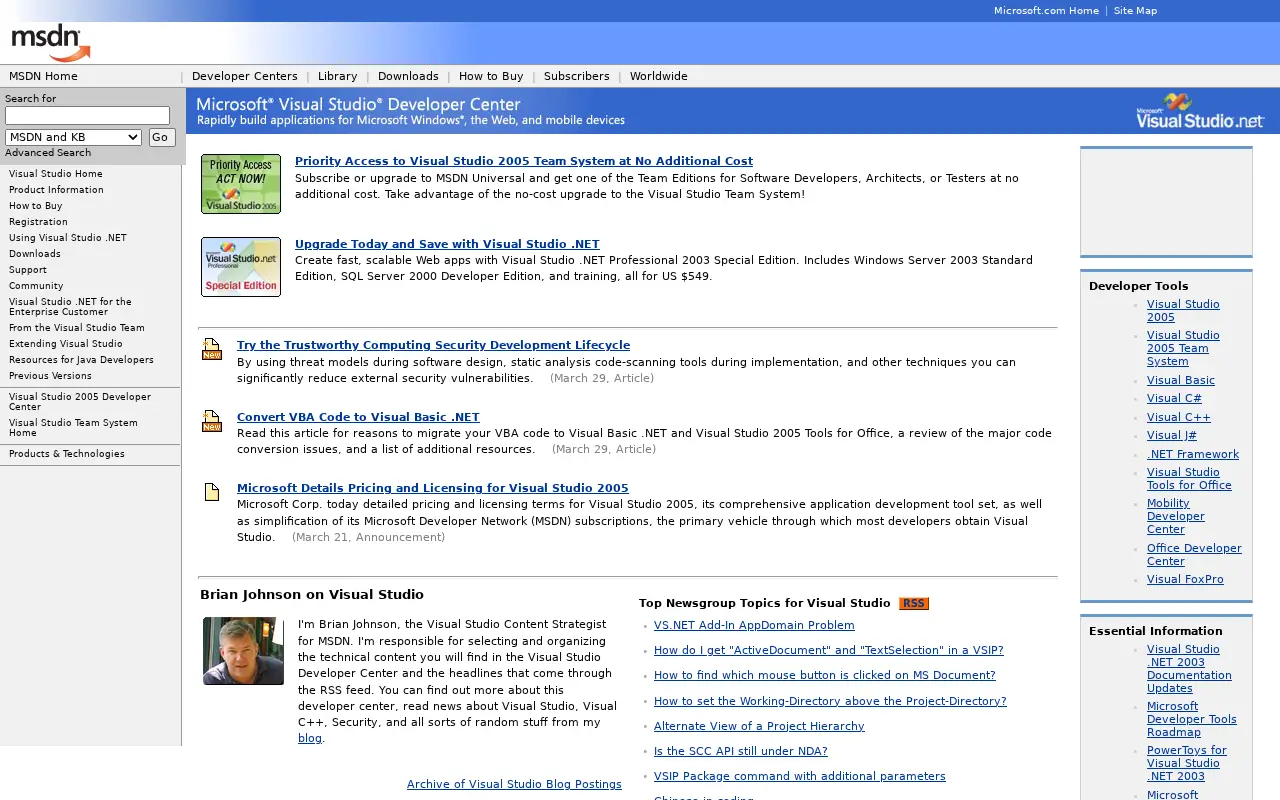Open the Microsoft.com Home link

tap(1046, 11)
